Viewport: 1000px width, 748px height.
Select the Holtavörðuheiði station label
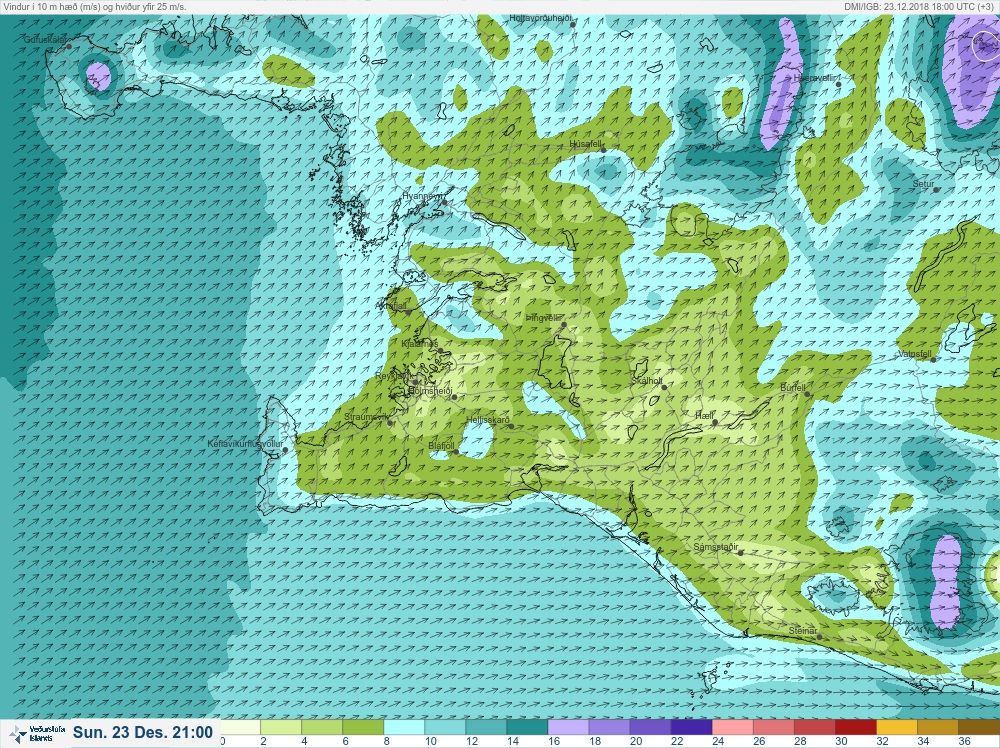(540, 18)
